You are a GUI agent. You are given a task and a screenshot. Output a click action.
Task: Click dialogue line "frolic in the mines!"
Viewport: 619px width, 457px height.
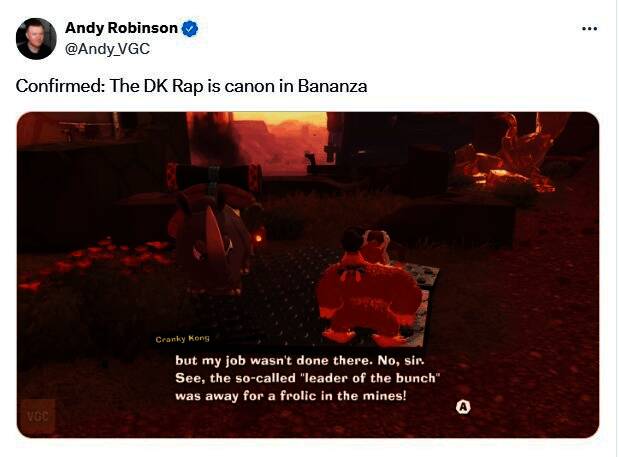pos(343,395)
